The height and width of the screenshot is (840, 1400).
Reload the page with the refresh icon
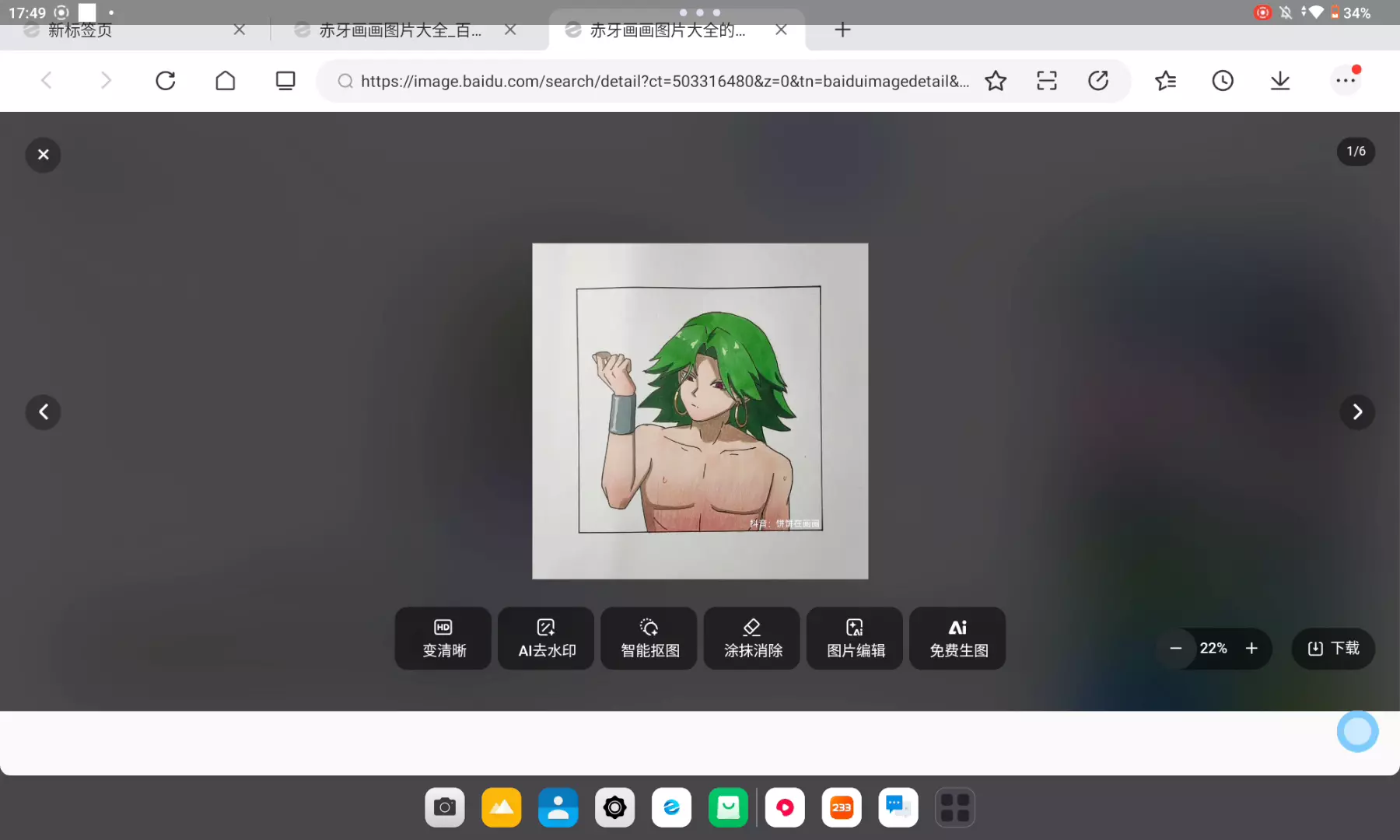point(165,81)
